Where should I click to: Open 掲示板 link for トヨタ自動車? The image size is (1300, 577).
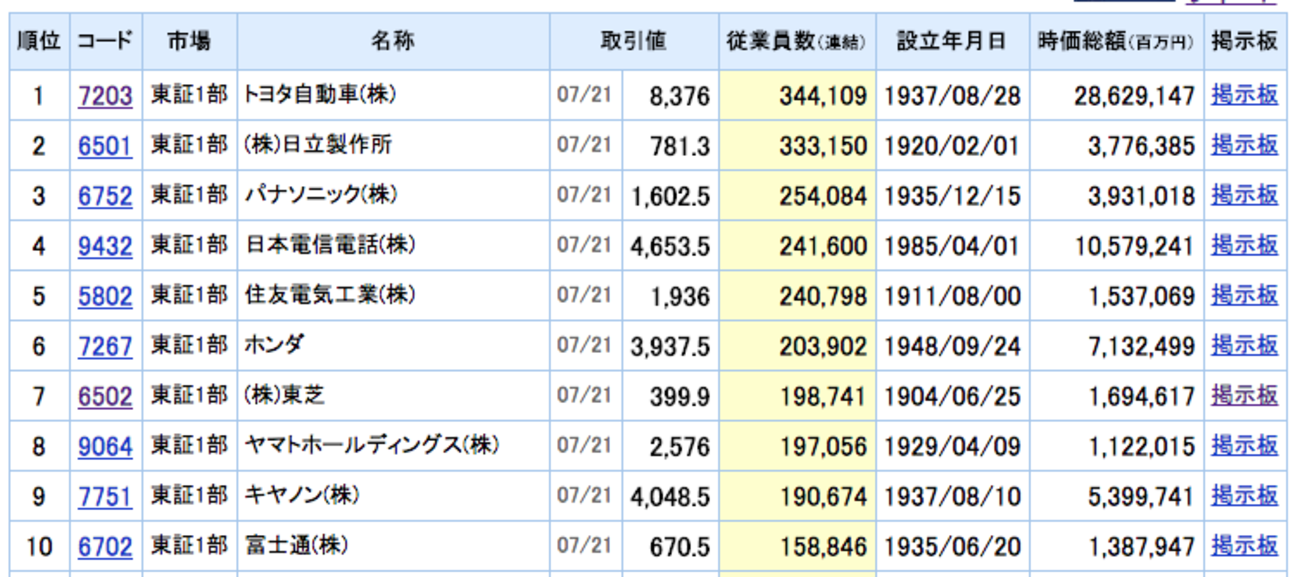pos(1244,95)
